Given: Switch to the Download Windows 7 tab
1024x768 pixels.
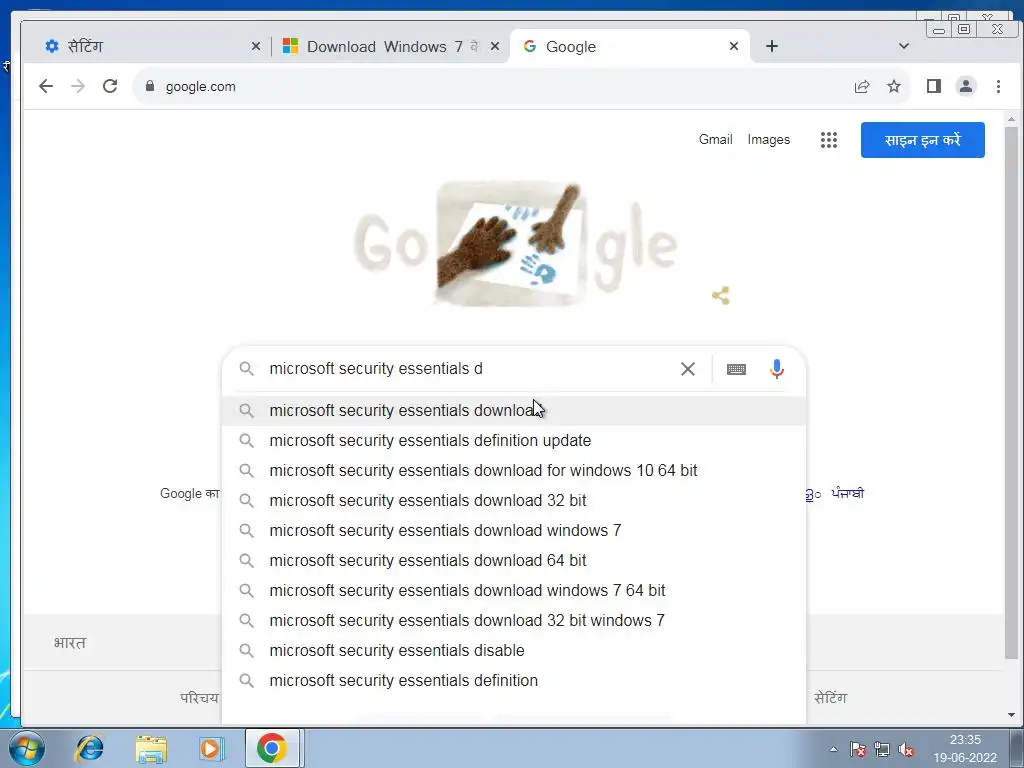Looking at the screenshot, I should 389,46.
